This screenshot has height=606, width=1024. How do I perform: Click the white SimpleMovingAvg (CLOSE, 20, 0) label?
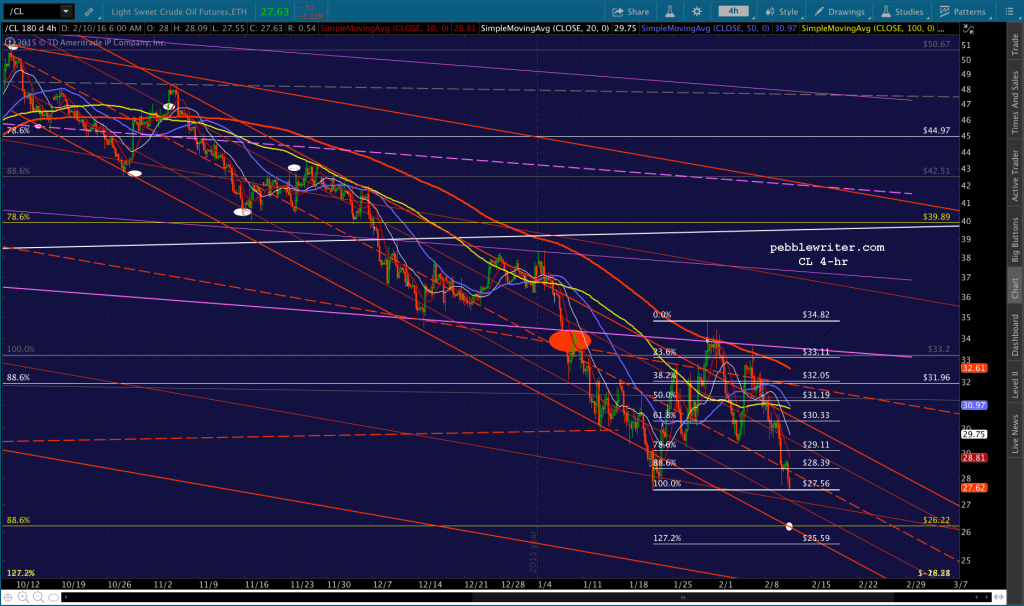[x=545, y=29]
